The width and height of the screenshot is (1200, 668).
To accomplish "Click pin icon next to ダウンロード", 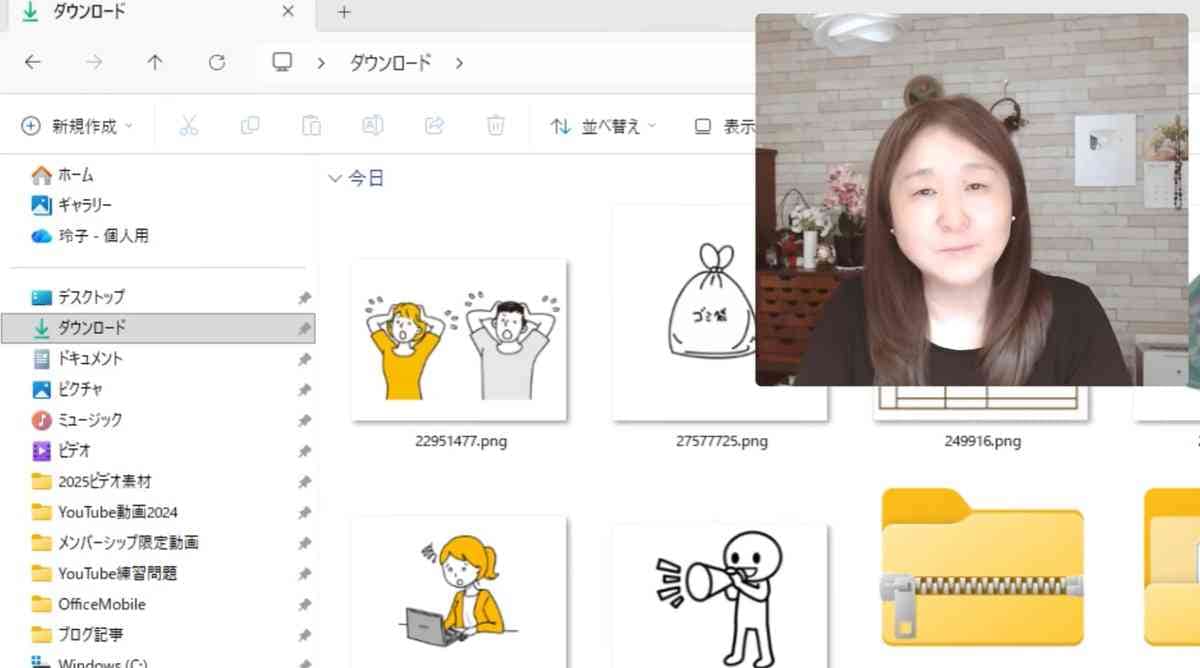I will pyautogui.click(x=304, y=328).
